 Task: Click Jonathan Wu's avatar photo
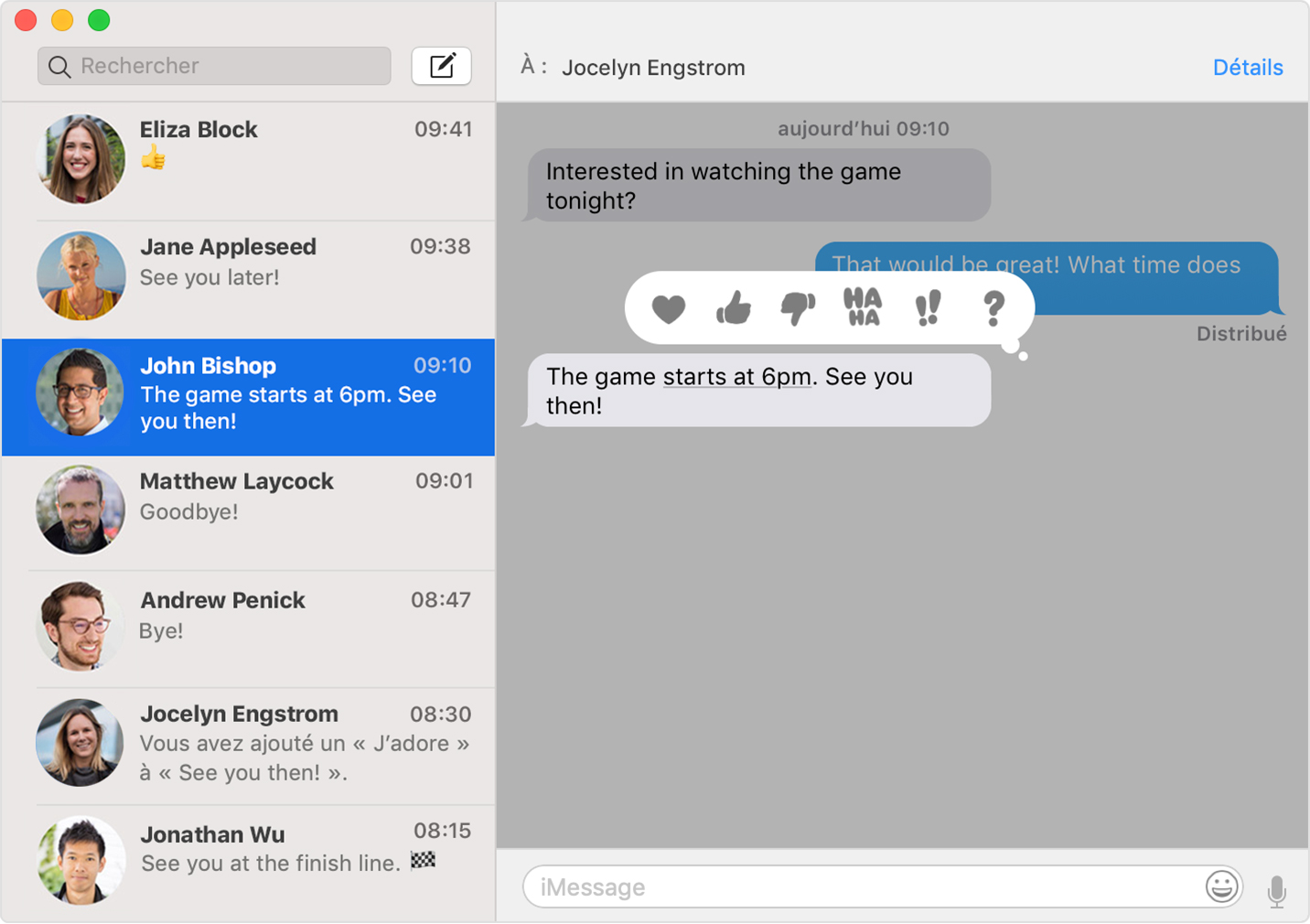pyautogui.click(x=81, y=860)
